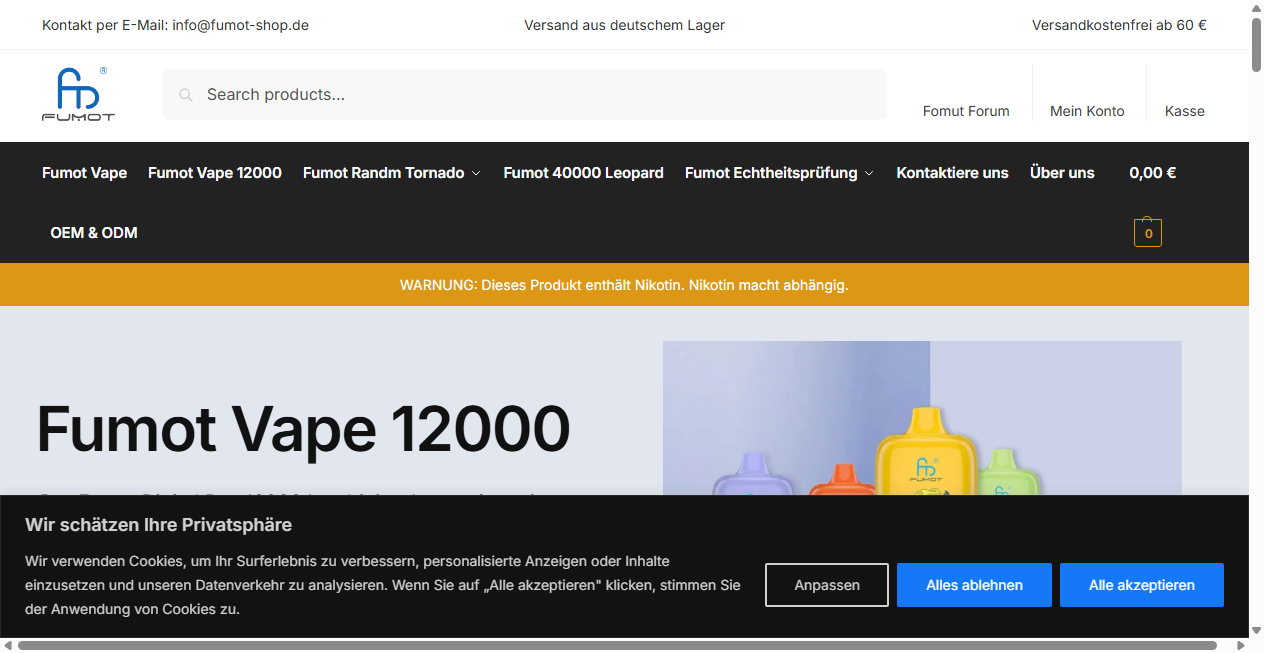Email info@fumot-shop.de via the header link
The height and width of the screenshot is (653, 1264).
click(x=240, y=25)
